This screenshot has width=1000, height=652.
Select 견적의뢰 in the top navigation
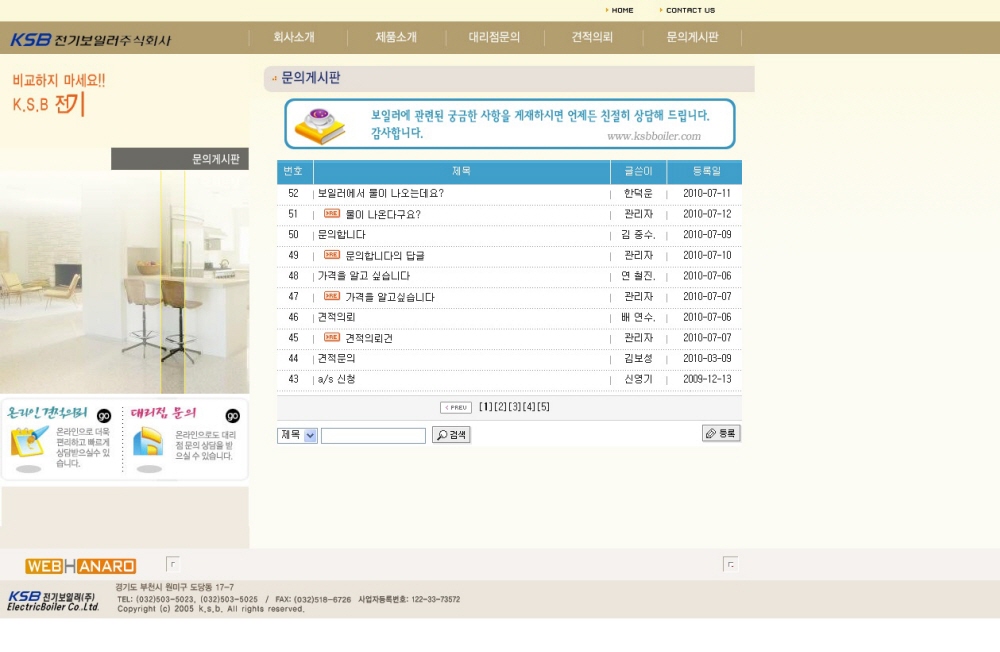(592, 38)
